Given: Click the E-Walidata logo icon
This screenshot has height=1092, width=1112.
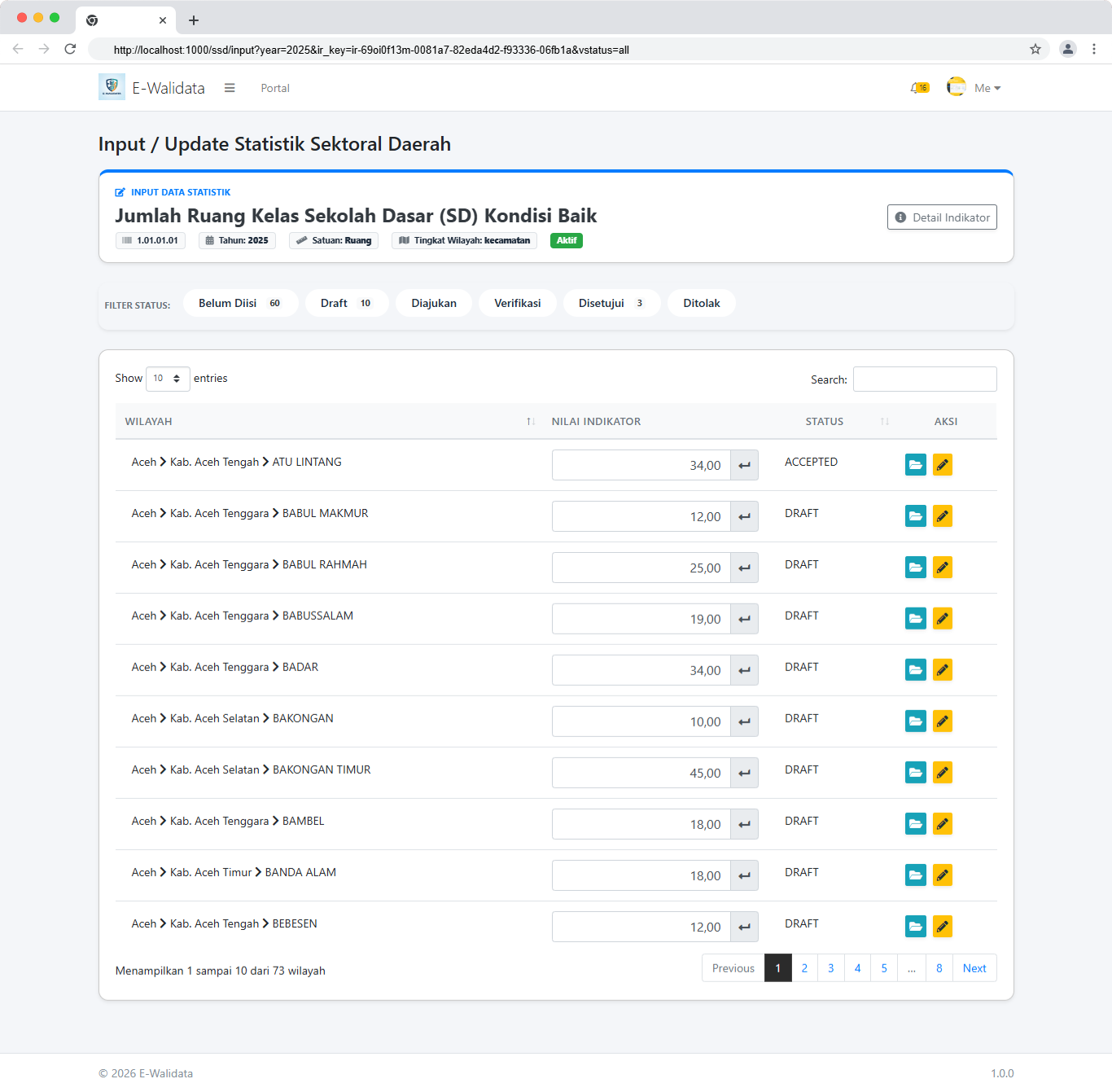Looking at the screenshot, I should [x=112, y=87].
